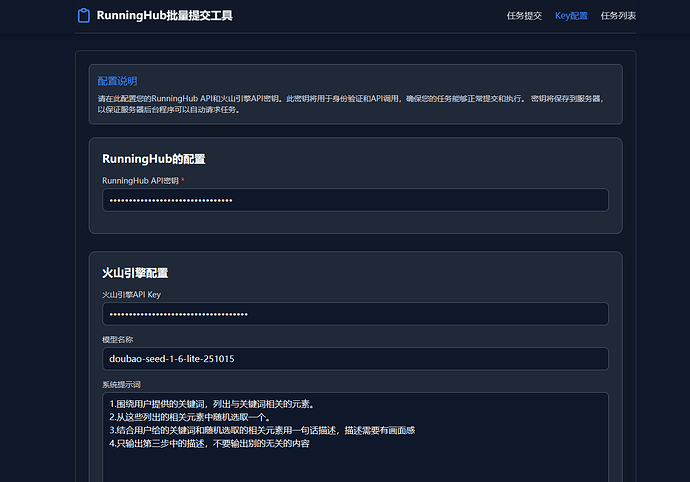Click inside the 系统提示词 textarea

tap(356, 437)
